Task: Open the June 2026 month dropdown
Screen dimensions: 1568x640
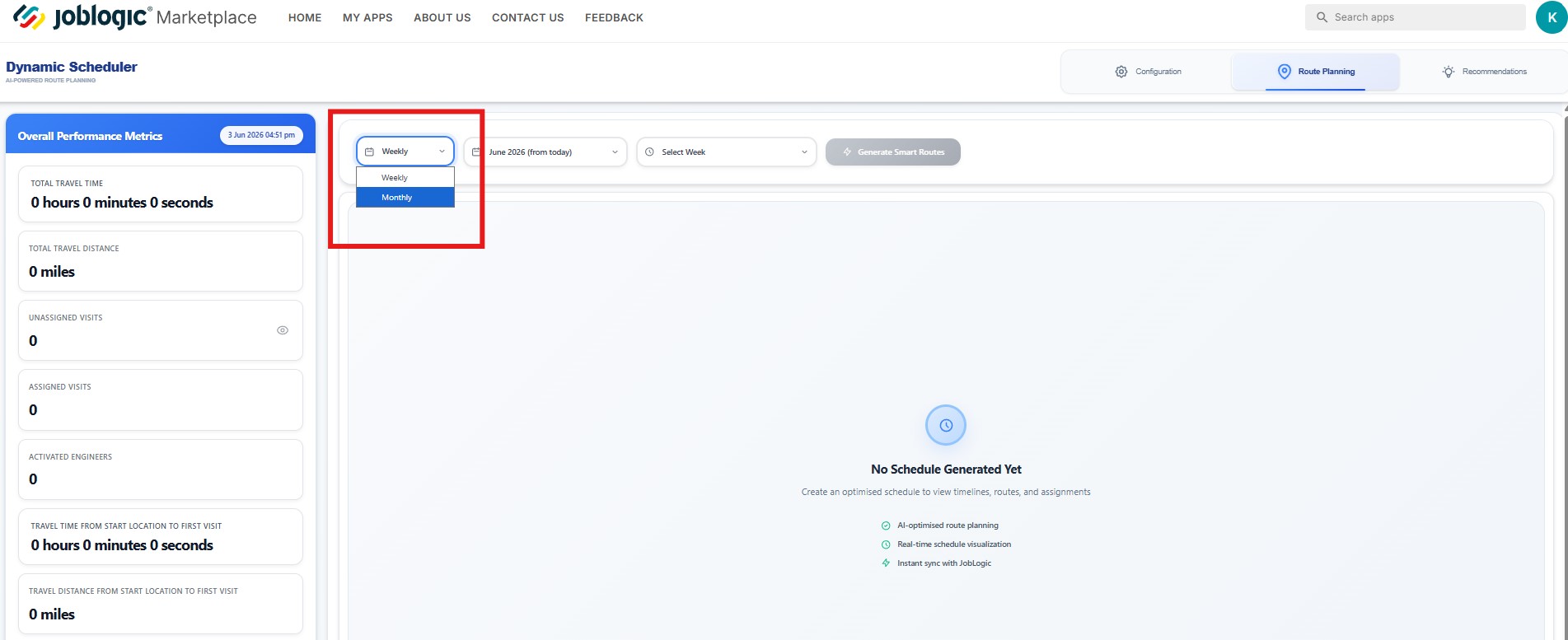Action: pos(545,152)
